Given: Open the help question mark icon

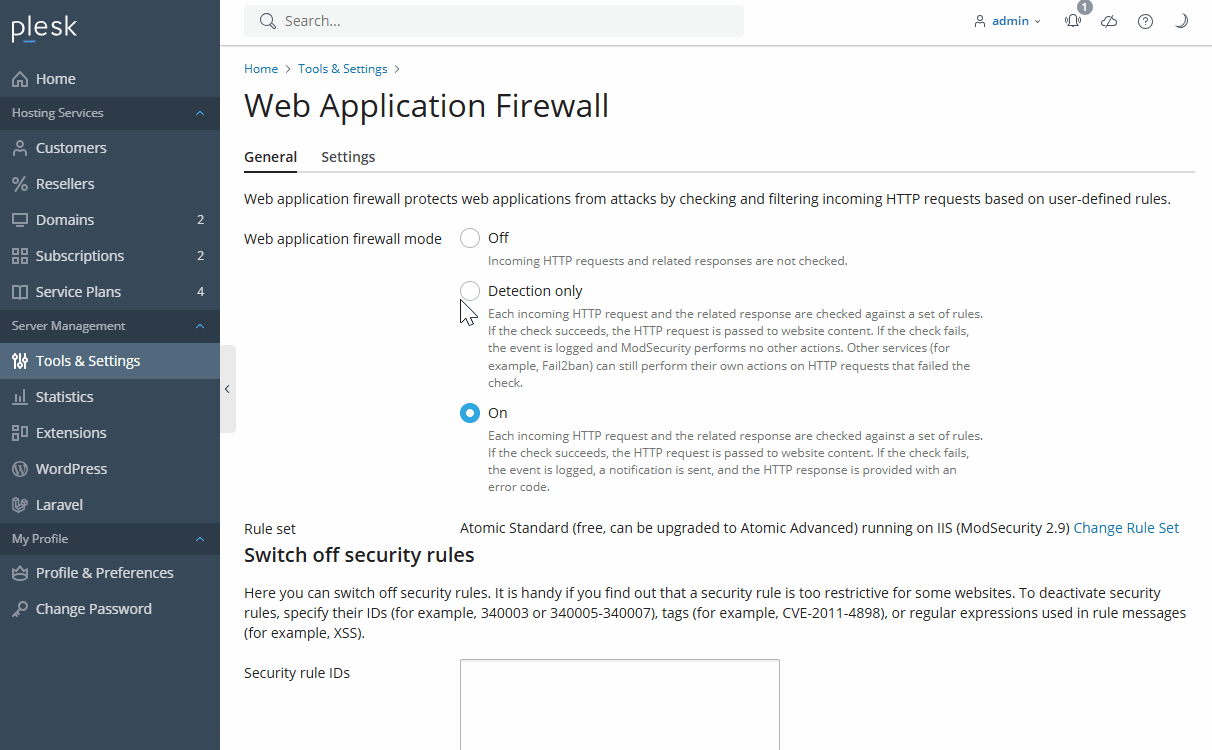Looking at the screenshot, I should 1146,21.
